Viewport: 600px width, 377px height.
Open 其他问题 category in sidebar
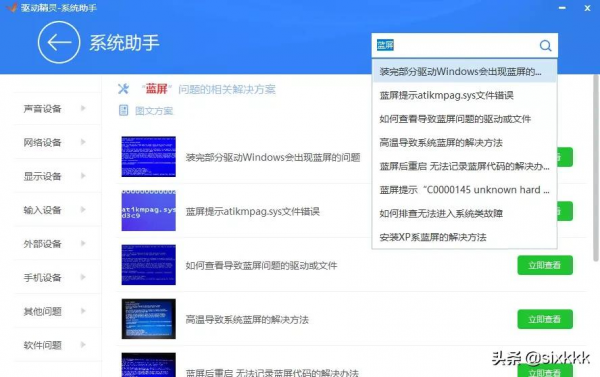[57, 311]
